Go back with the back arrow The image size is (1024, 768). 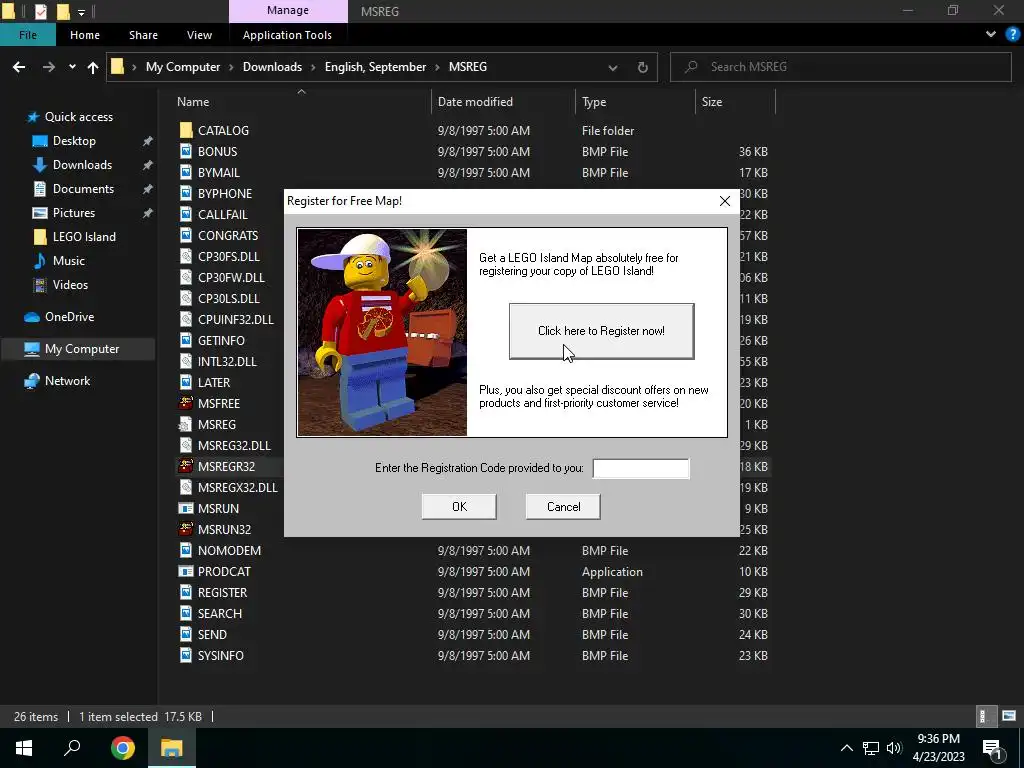pos(19,67)
